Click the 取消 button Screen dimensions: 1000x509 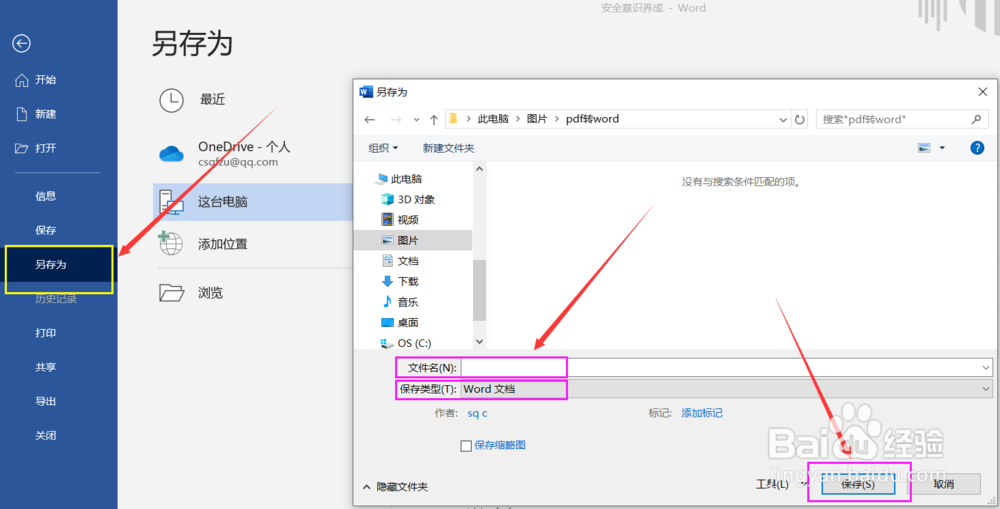pyautogui.click(x=944, y=484)
